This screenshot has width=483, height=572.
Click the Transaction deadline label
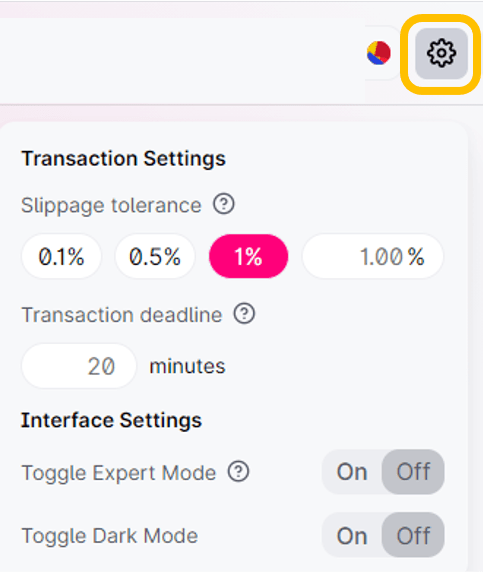click(x=121, y=314)
